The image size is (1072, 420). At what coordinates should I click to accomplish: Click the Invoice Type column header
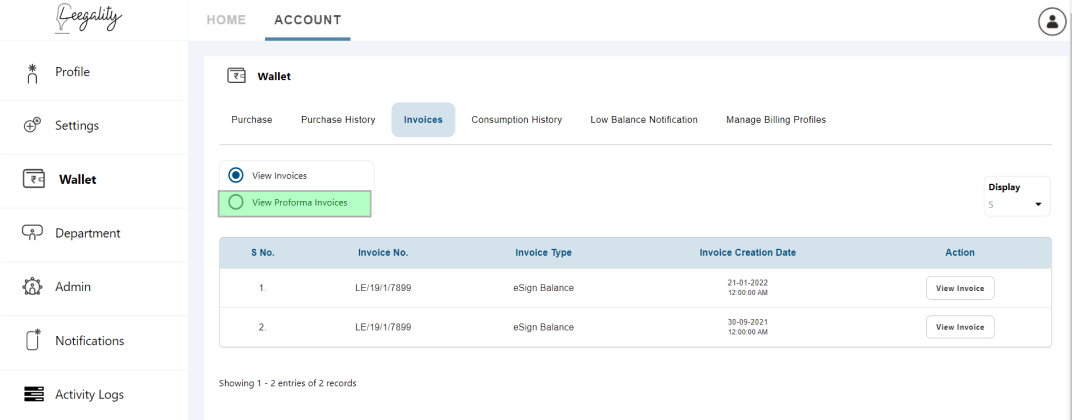click(544, 252)
